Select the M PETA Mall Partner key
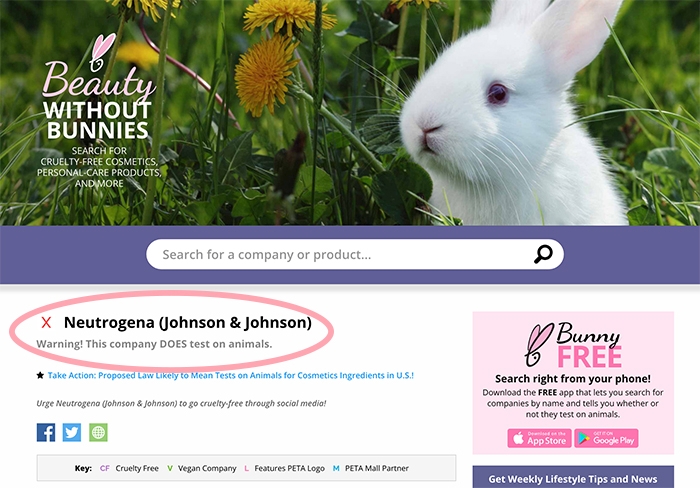Image resolution: width=700 pixels, height=488 pixels. [370, 468]
